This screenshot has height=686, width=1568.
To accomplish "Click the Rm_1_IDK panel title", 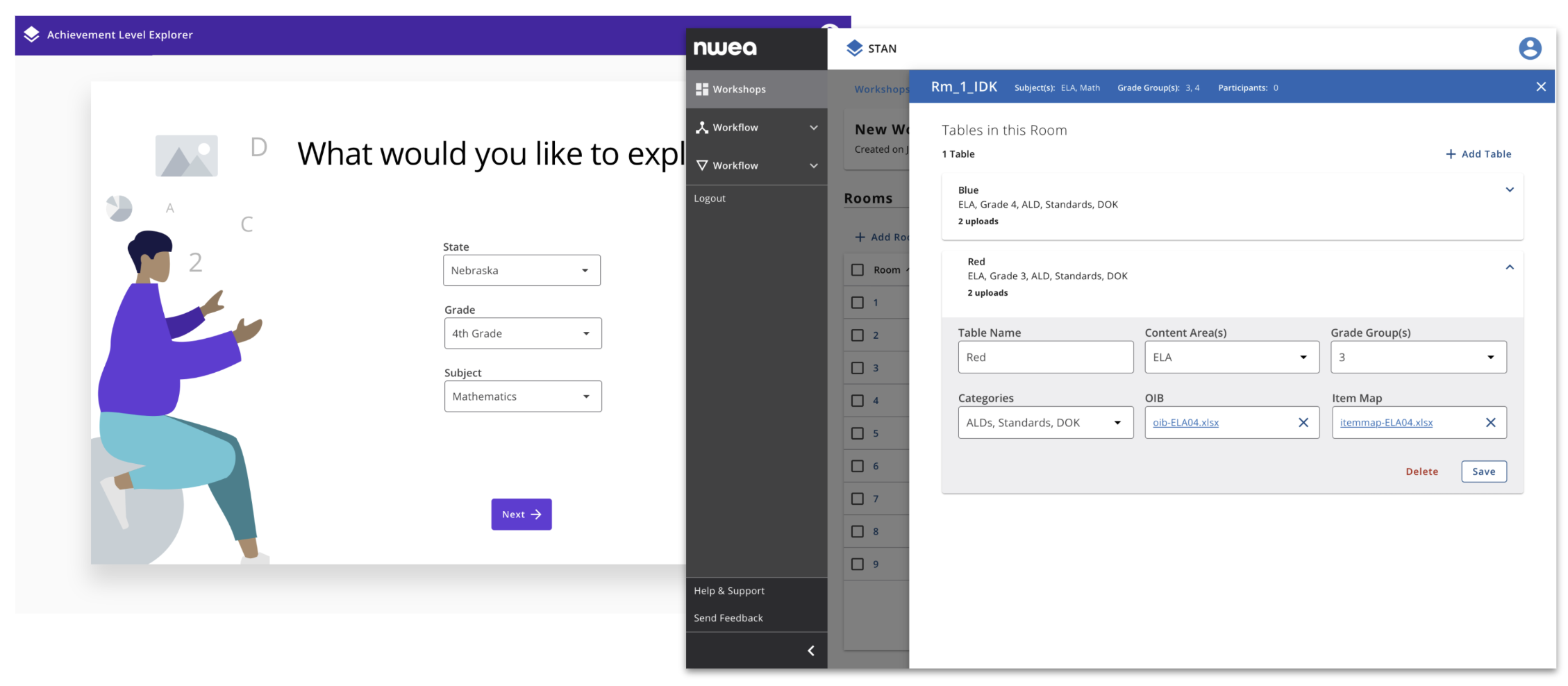I will click(964, 87).
